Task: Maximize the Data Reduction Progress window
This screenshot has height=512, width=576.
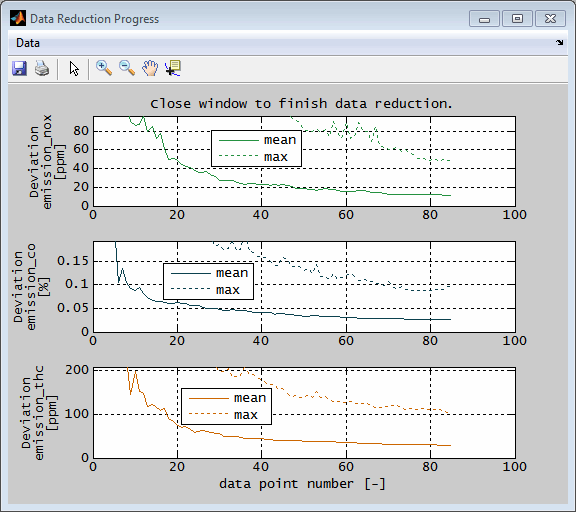Action: 517,18
